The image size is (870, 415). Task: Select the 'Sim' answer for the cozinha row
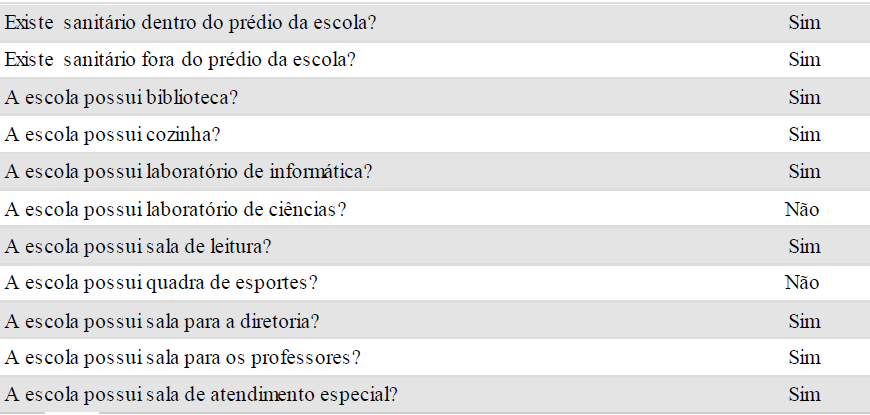click(804, 134)
